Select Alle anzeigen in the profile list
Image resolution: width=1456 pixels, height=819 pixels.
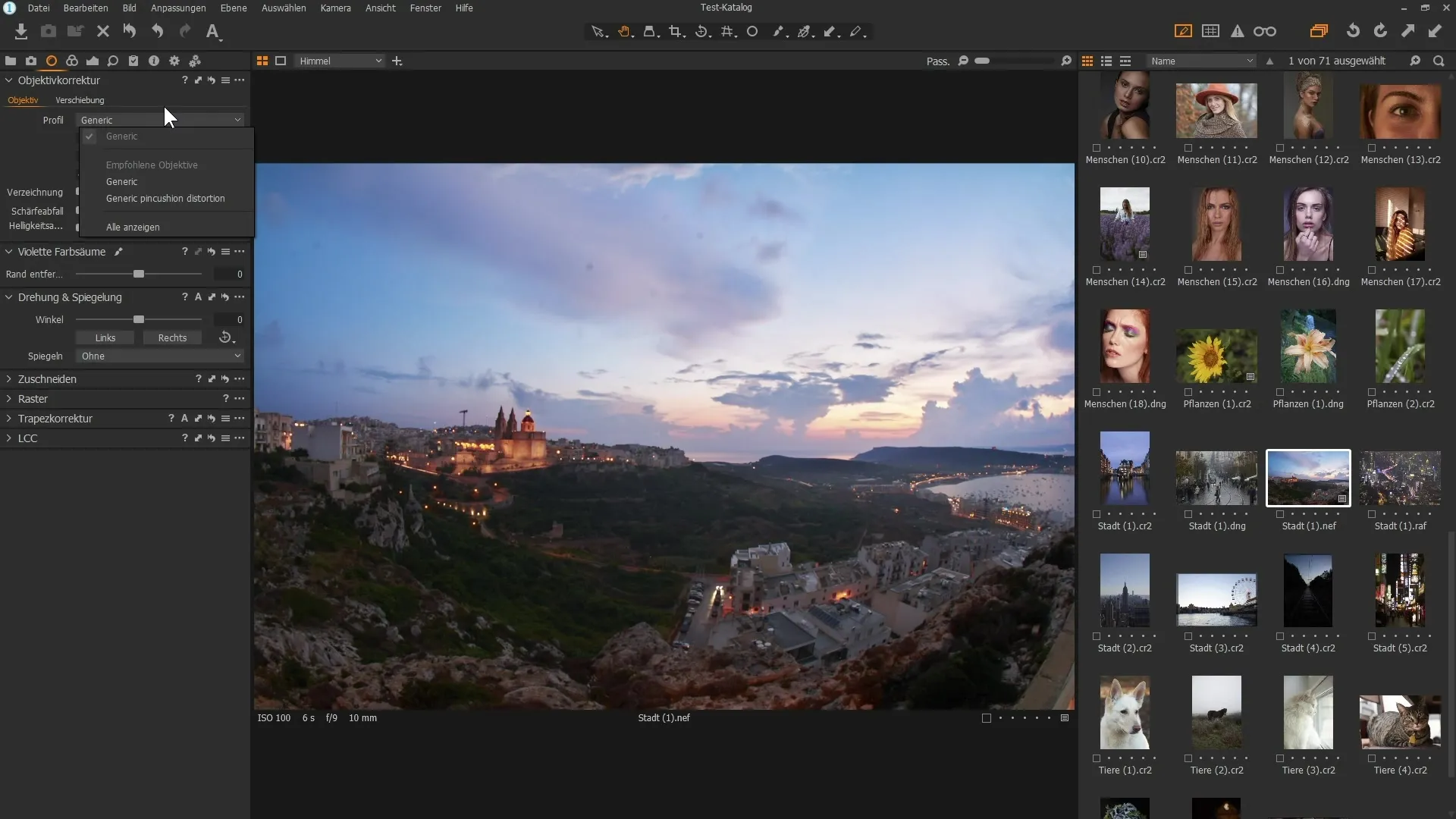tap(133, 227)
